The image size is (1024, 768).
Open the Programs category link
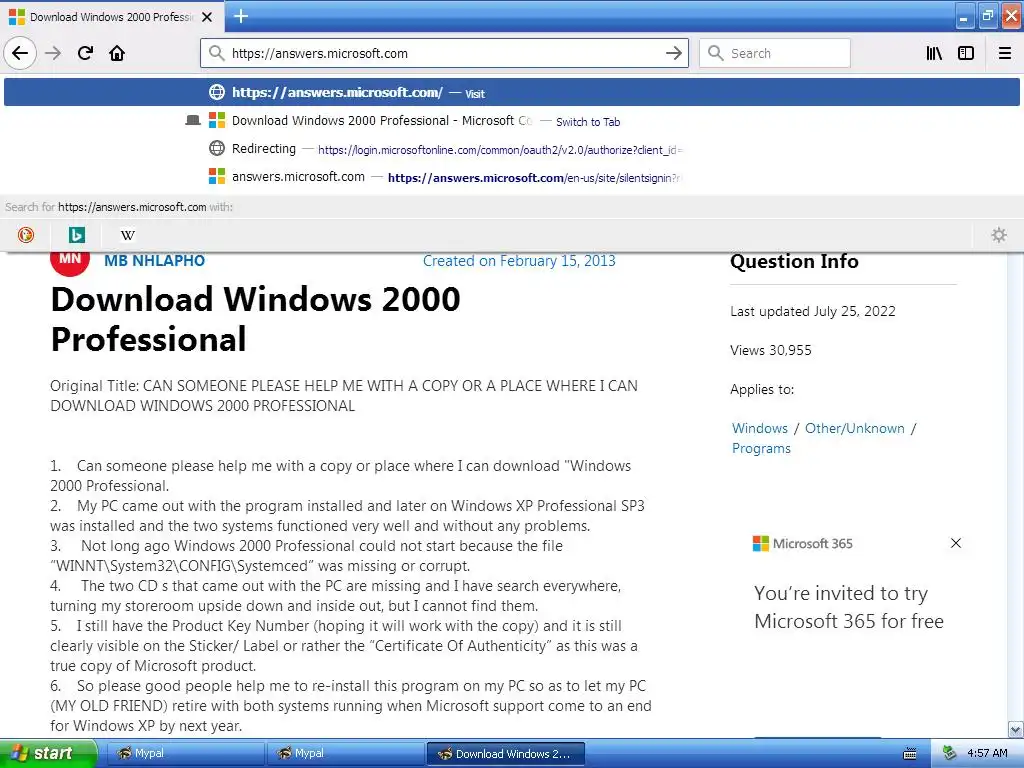pyautogui.click(x=761, y=448)
